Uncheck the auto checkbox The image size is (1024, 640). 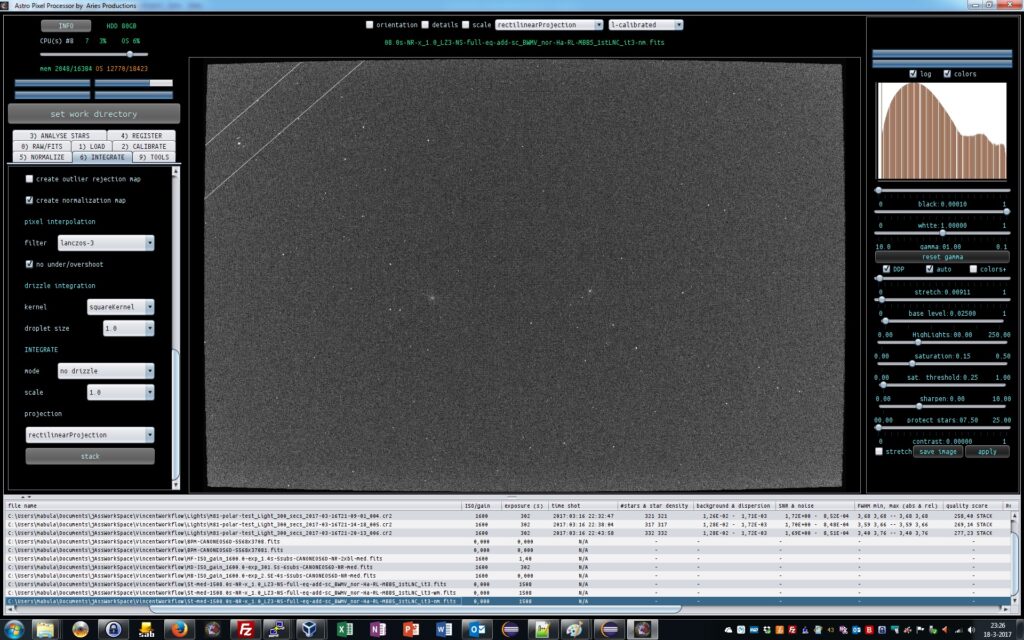(x=929, y=269)
